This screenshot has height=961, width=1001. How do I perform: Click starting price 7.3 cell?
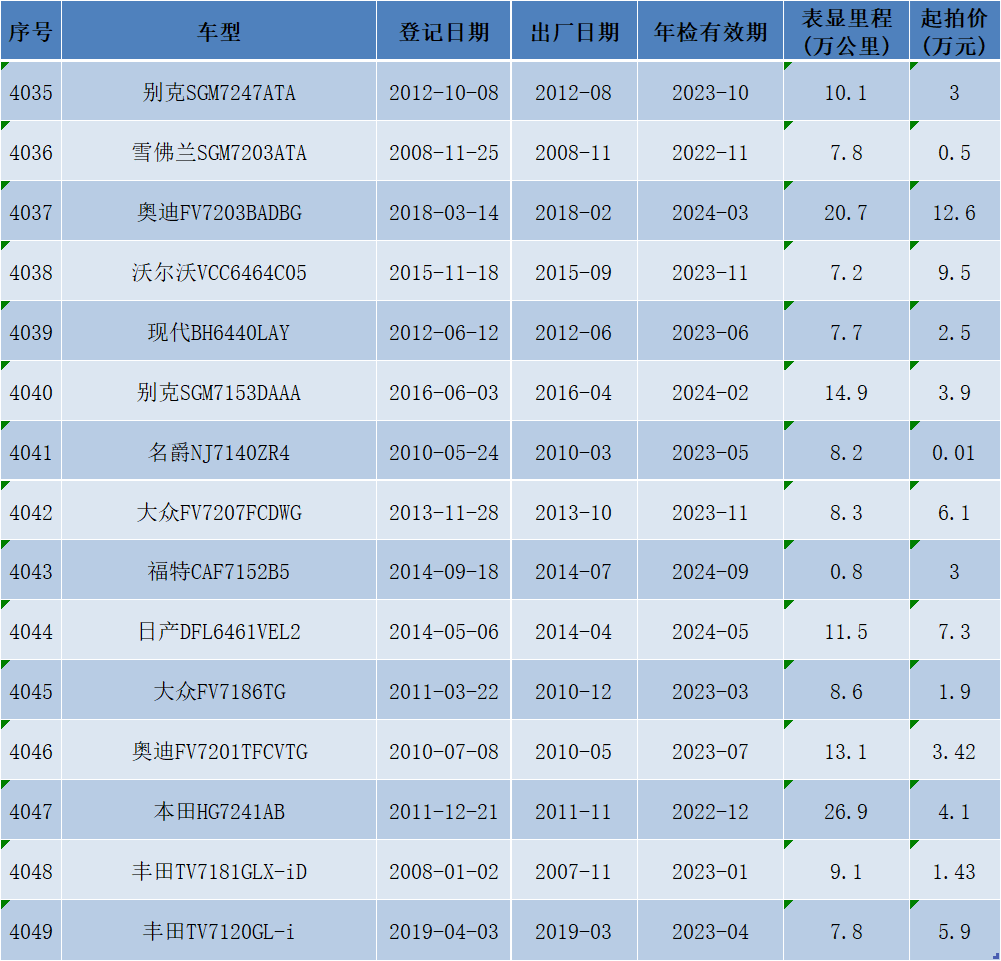(x=954, y=631)
